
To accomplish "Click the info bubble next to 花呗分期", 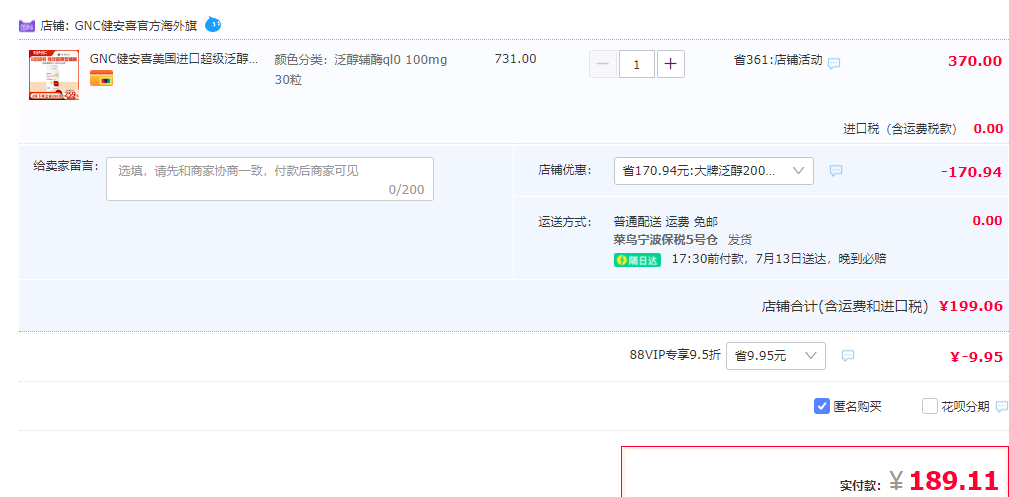I will (1001, 407).
